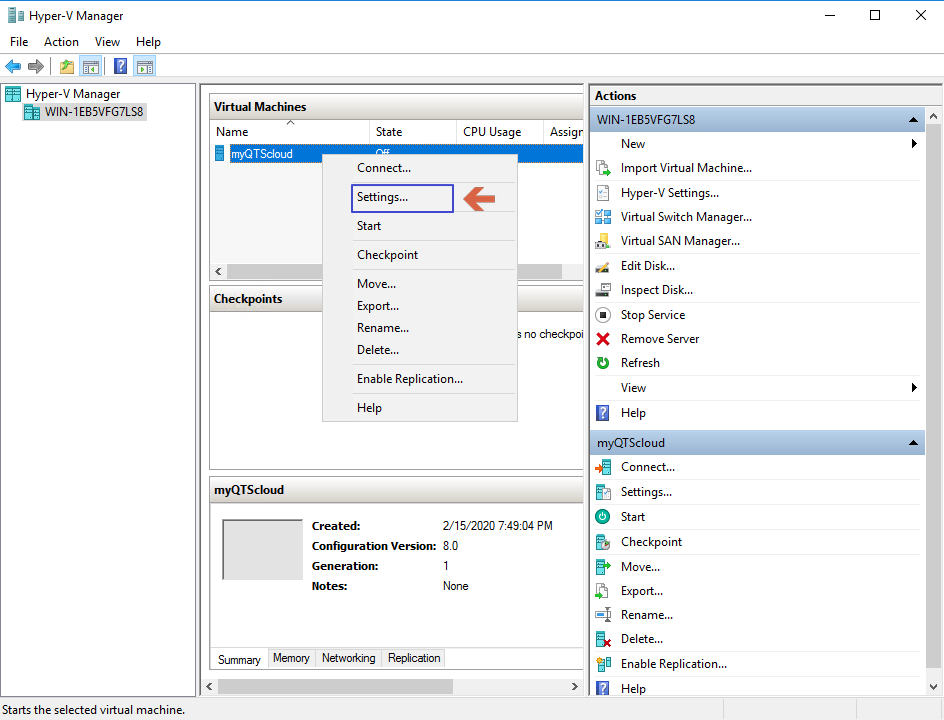Image resolution: width=944 pixels, height=720 pixels.
Task: Click the CPU Usage column header
Action: tap(500, 132)
